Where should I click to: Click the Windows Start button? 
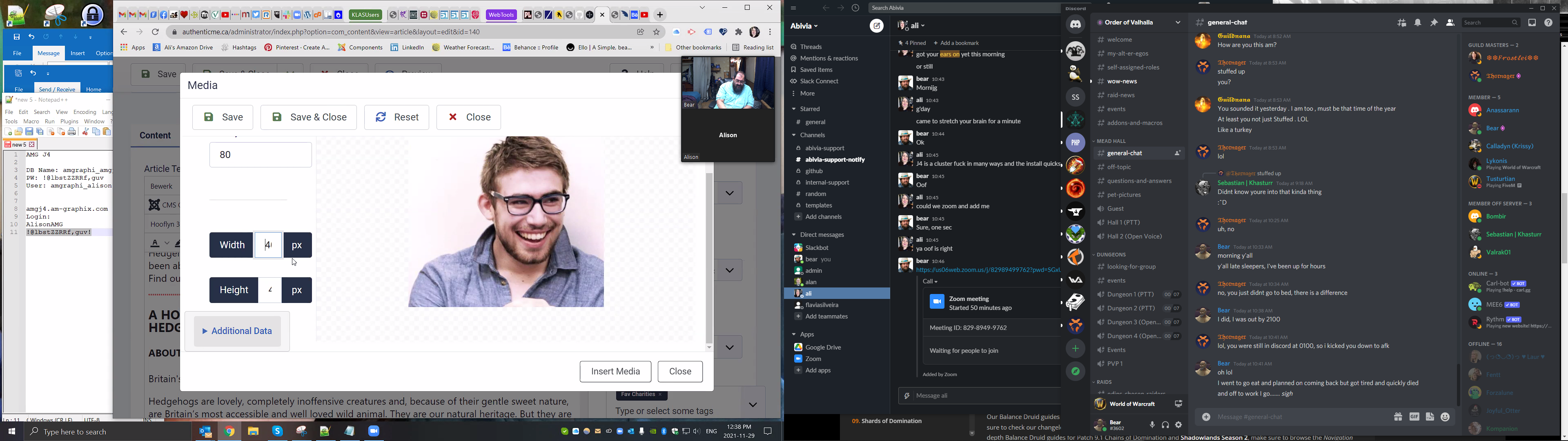pyautogui.click(x=11, y=431)
